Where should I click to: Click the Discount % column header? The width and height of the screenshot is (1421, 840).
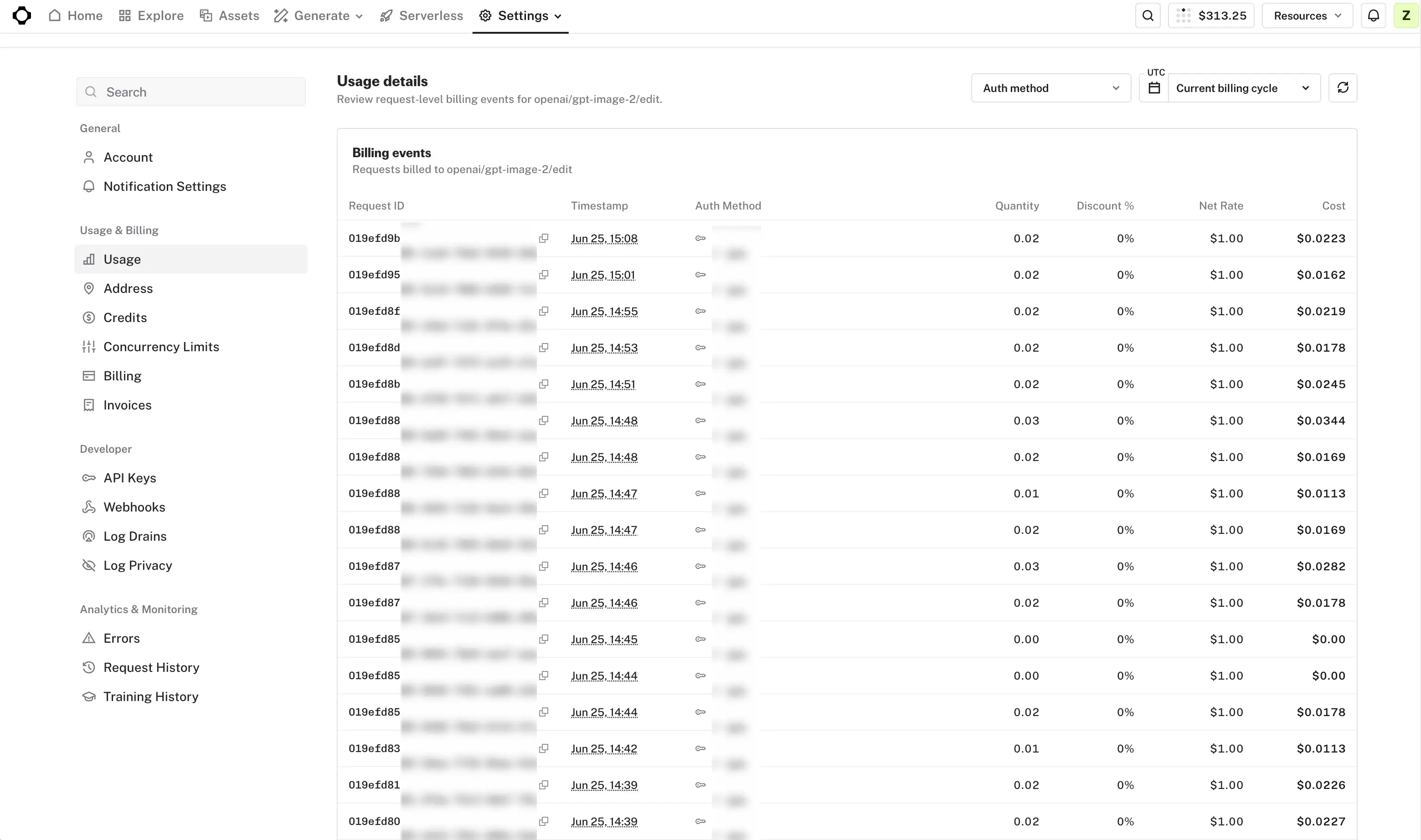[x=1105, y=205]
